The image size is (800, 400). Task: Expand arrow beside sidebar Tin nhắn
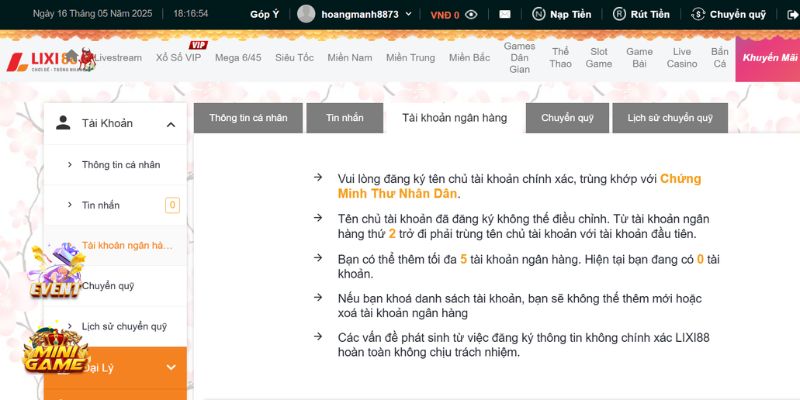click(x=70, y=205)
